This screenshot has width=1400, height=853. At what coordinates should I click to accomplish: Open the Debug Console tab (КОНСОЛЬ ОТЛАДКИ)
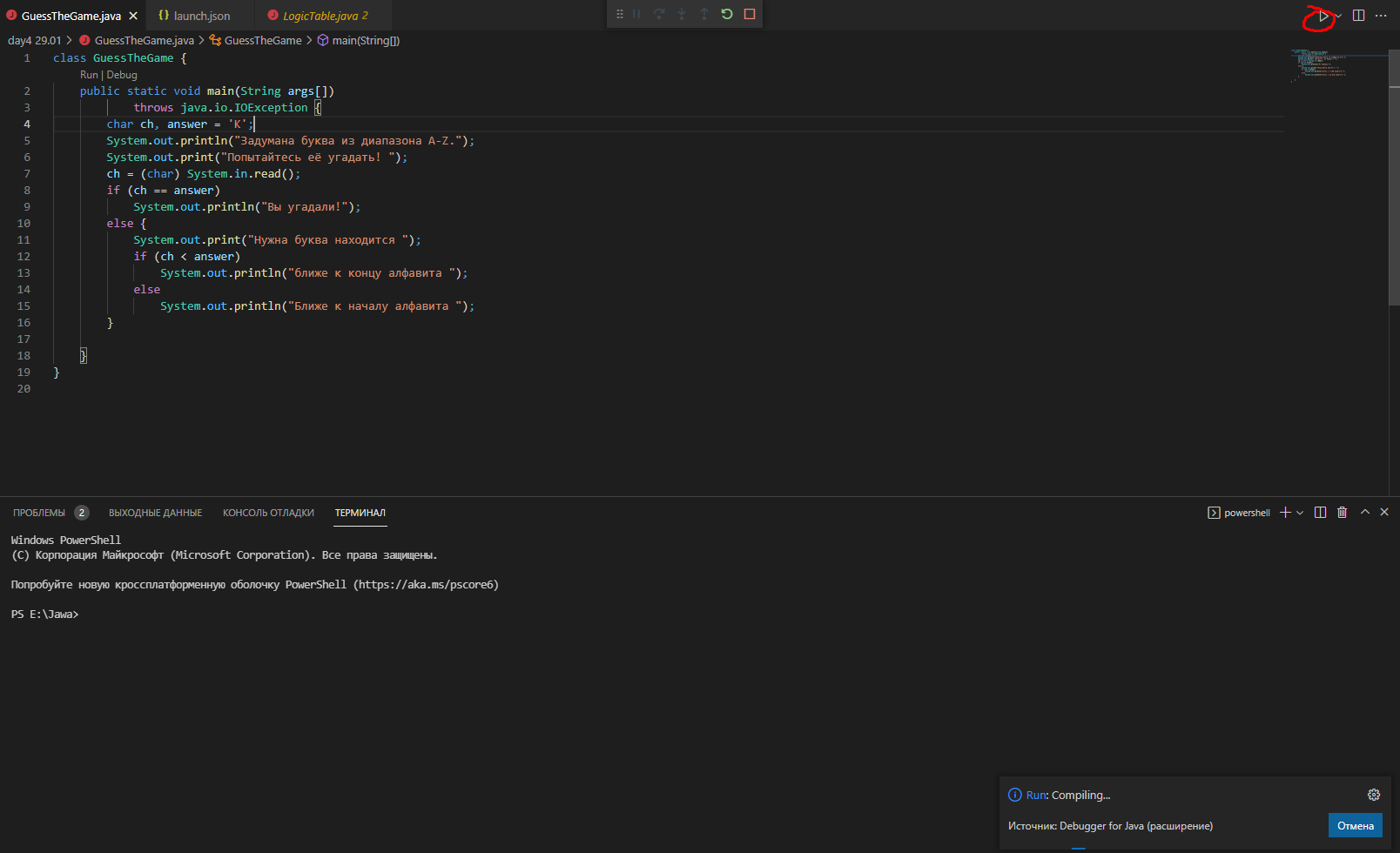click(x=268, y=513)
